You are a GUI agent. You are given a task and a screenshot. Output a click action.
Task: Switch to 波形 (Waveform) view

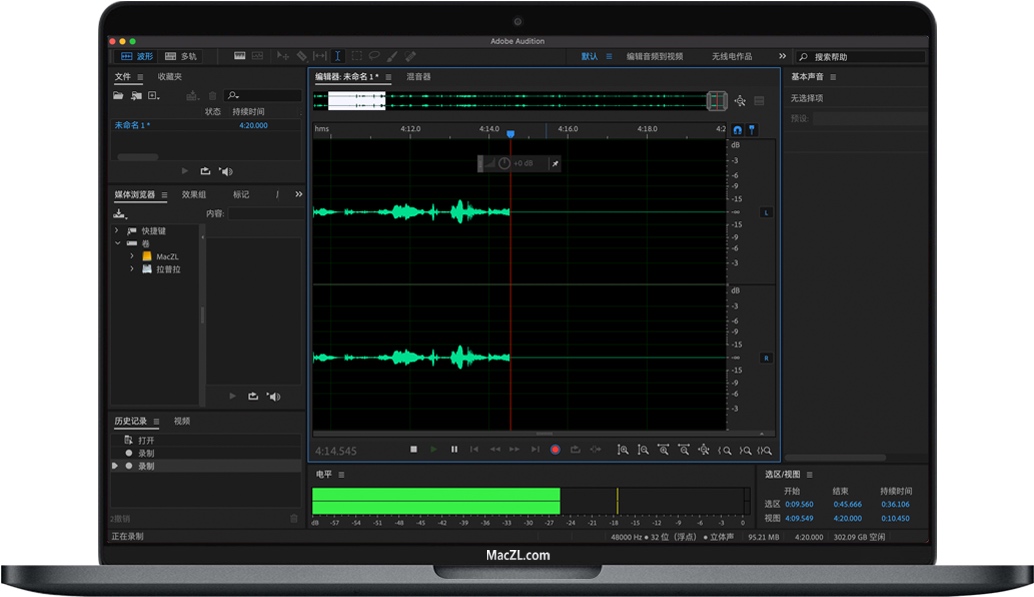[x=136, y=56]
